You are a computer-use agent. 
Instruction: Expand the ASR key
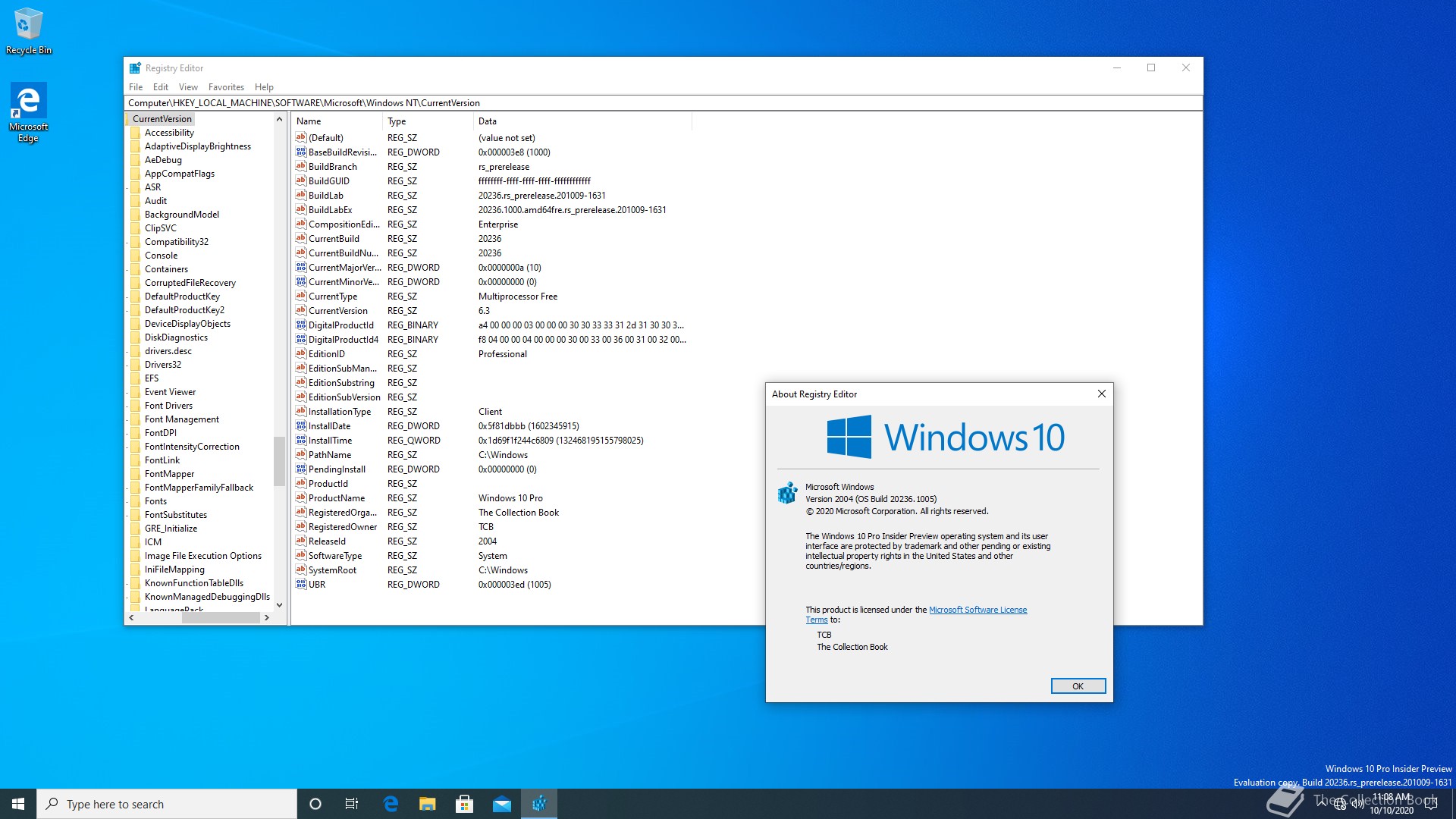127,187
